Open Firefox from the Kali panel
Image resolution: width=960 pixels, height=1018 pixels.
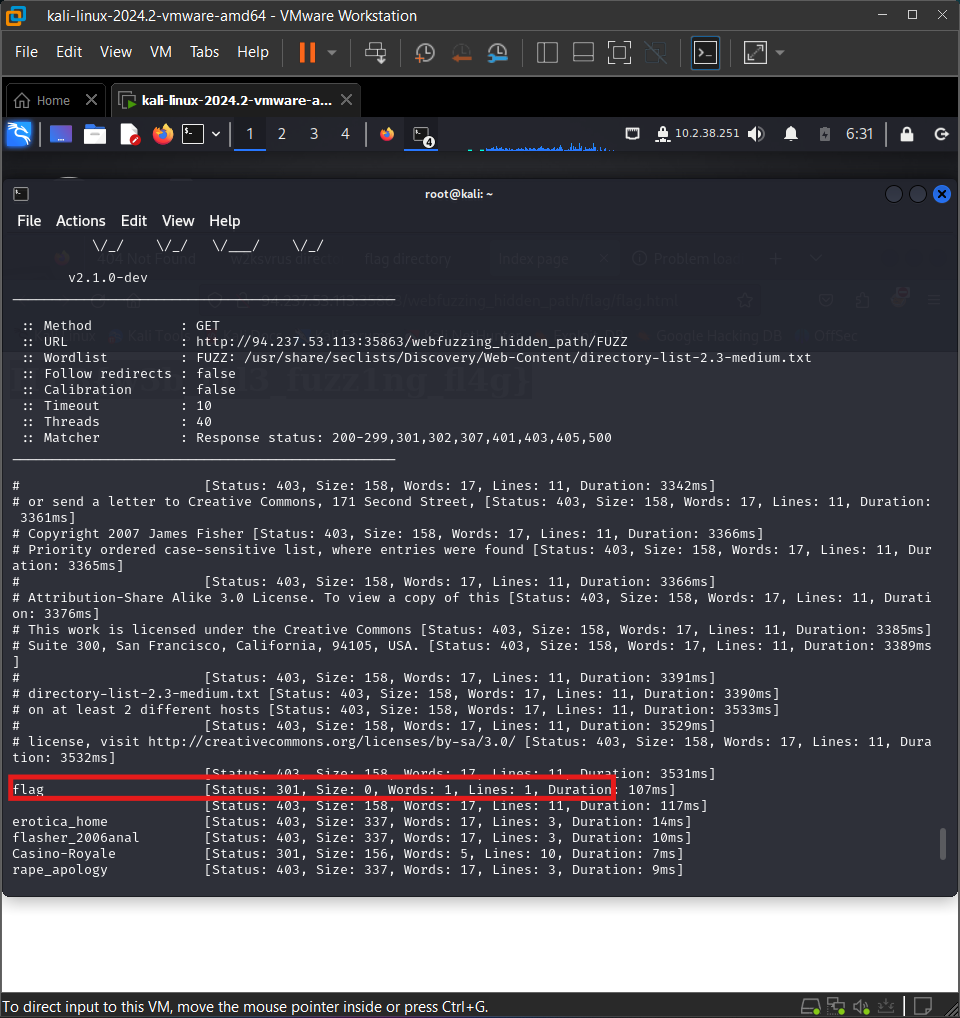click(x=161, y=134)
